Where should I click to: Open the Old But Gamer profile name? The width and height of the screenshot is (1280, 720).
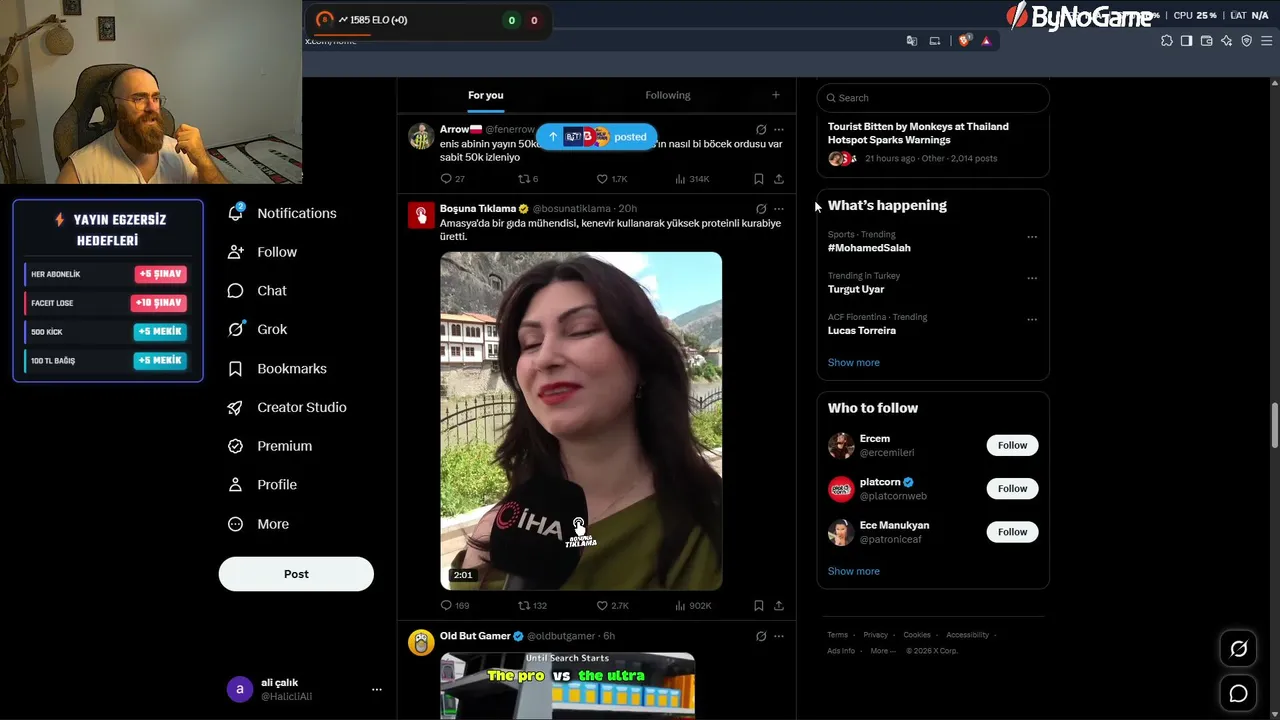click(x=475, y=636)
